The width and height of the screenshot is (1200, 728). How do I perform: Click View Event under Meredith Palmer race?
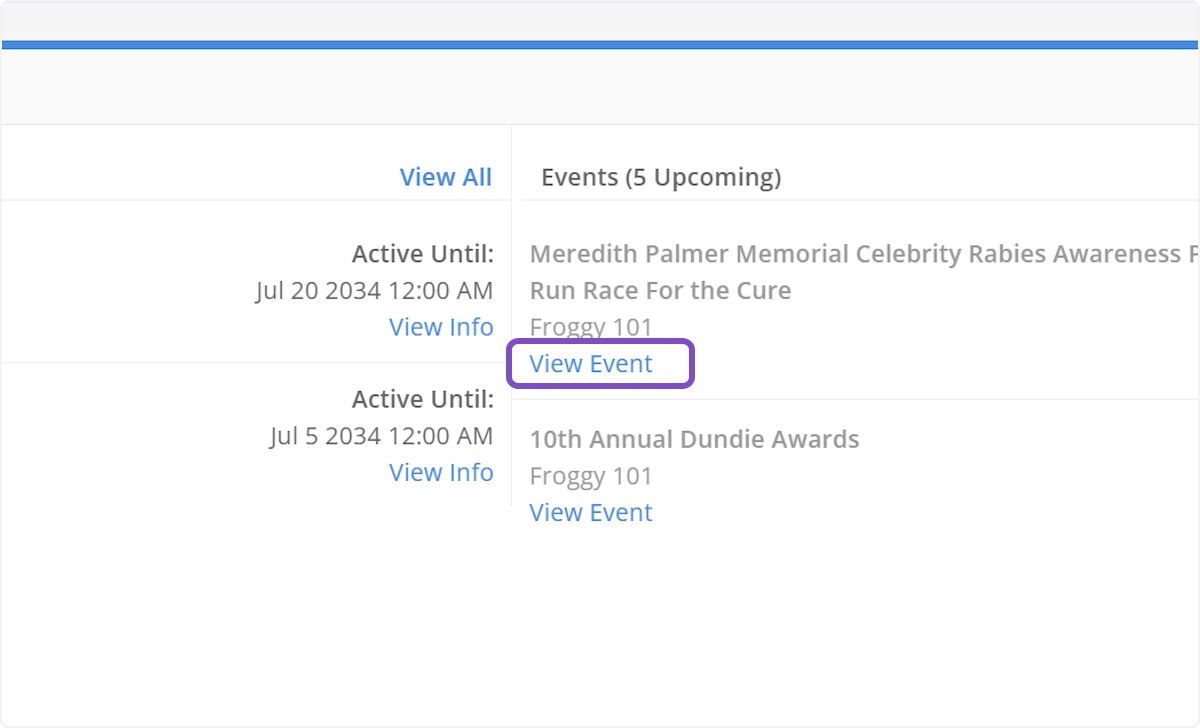pyautogui.click(x=591, y=364)
